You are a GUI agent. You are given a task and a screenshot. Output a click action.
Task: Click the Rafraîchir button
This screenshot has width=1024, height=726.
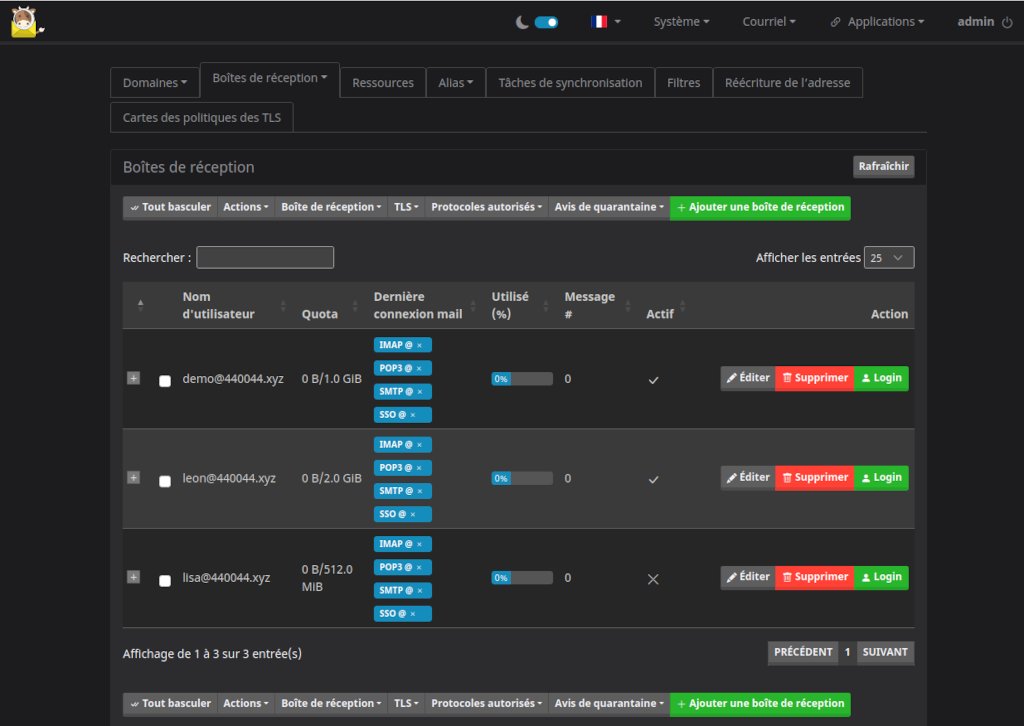click(883, 166)
